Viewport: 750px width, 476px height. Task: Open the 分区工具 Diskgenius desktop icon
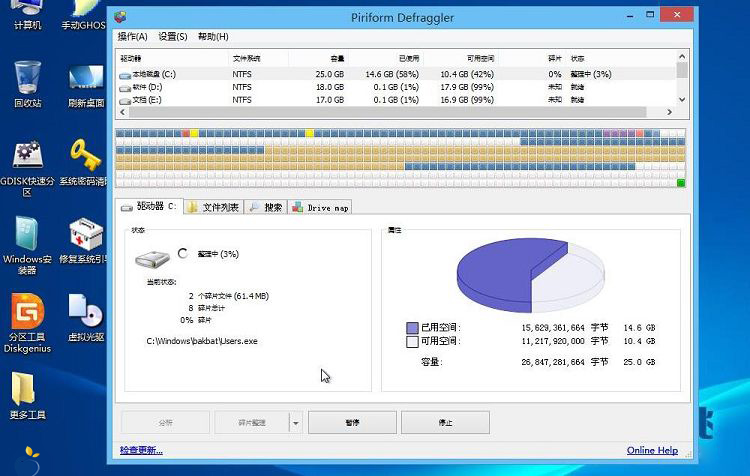(x=27, y=323)
